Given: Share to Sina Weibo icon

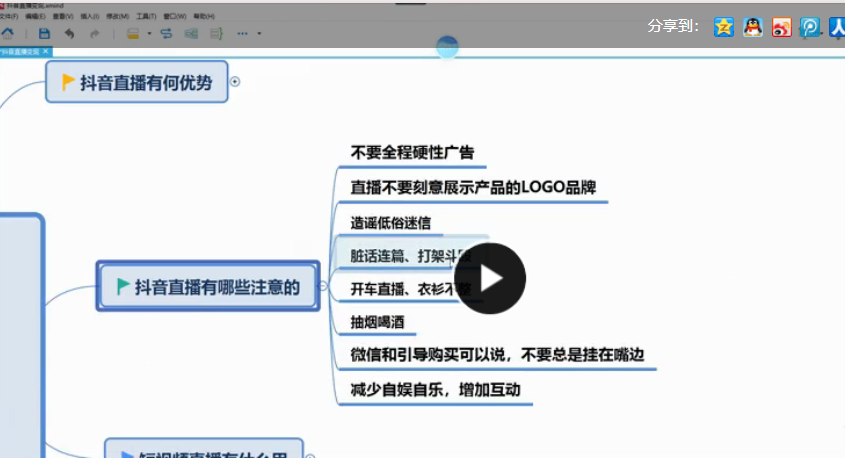Looking at the screenshot, I should (x=781, y=26).
